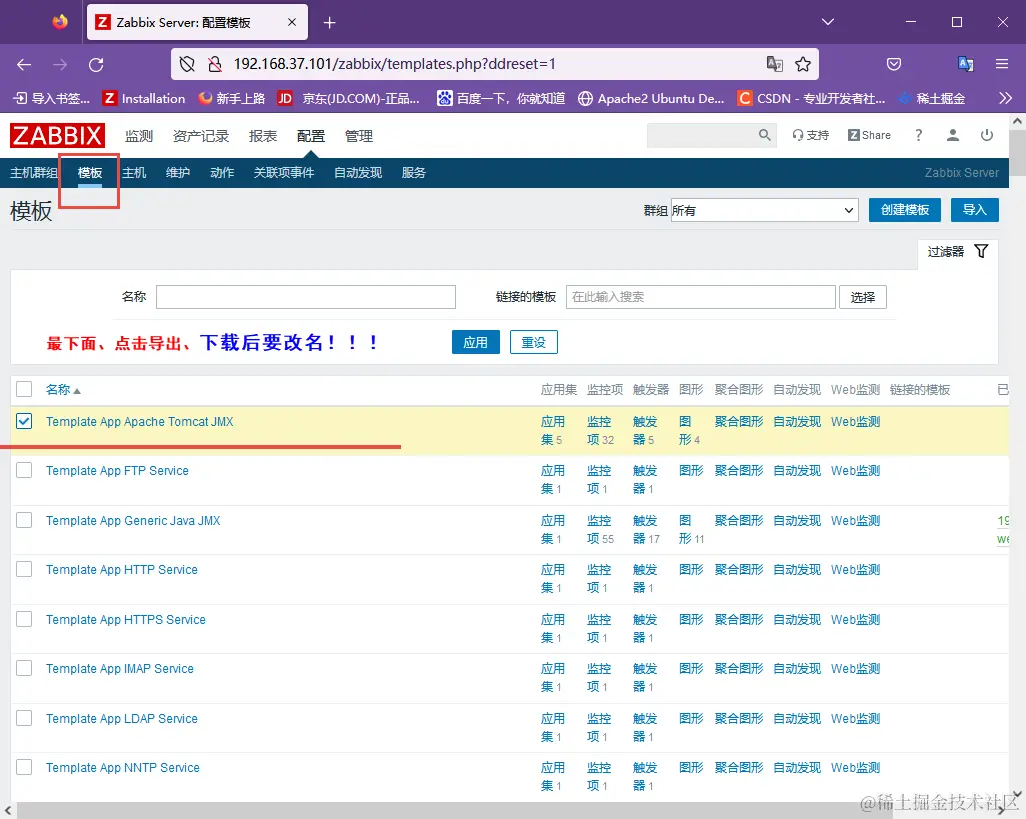1026x819 pixels.
Task: Open the 群组 dropdown showing 所有
Action: 763,210
